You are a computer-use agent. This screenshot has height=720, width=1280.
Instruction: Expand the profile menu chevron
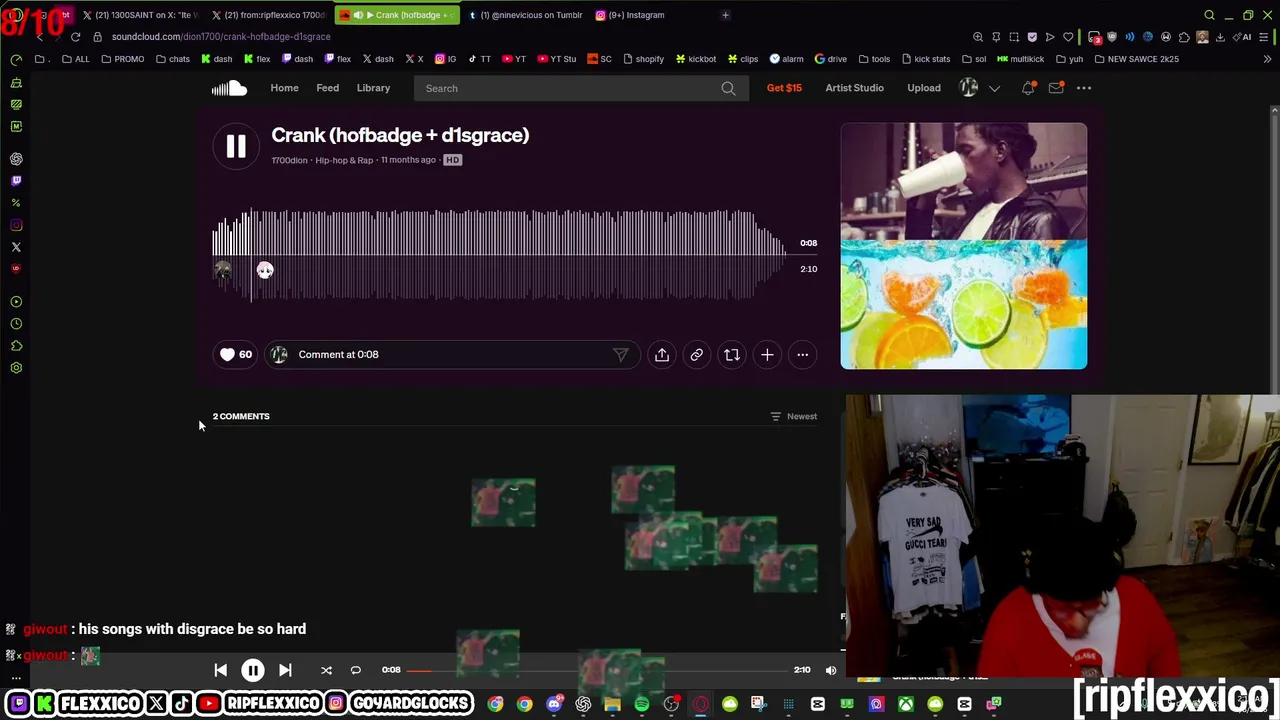994,88
